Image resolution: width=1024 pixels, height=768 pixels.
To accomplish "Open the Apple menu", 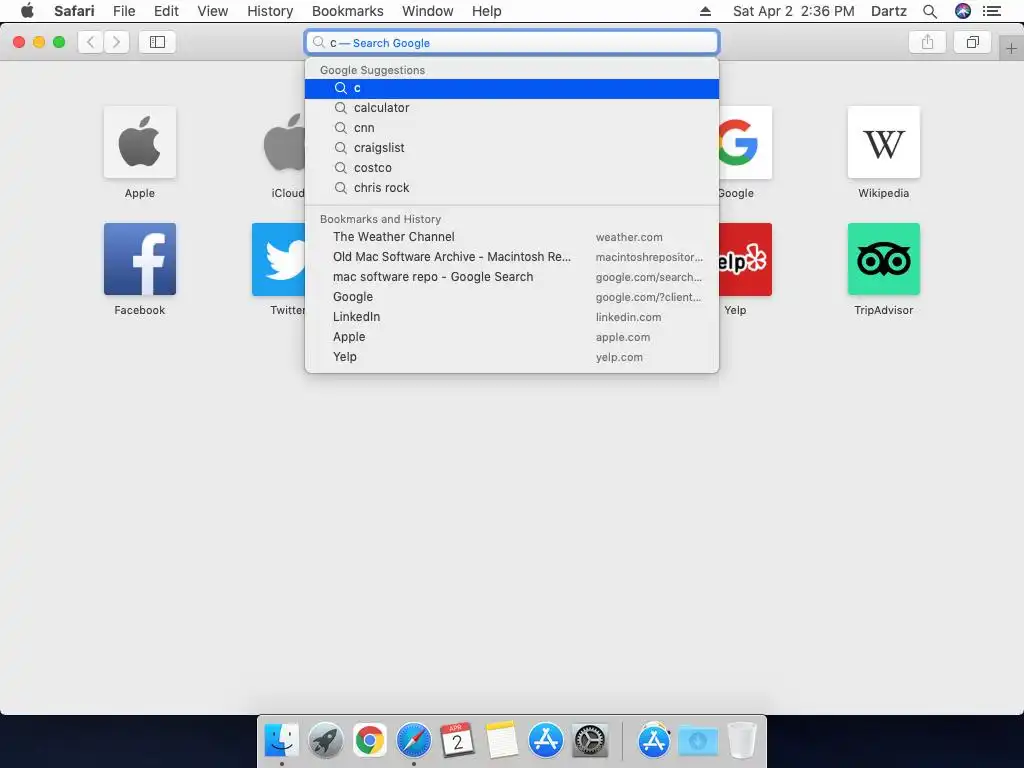I will click(x=27, y=10).
